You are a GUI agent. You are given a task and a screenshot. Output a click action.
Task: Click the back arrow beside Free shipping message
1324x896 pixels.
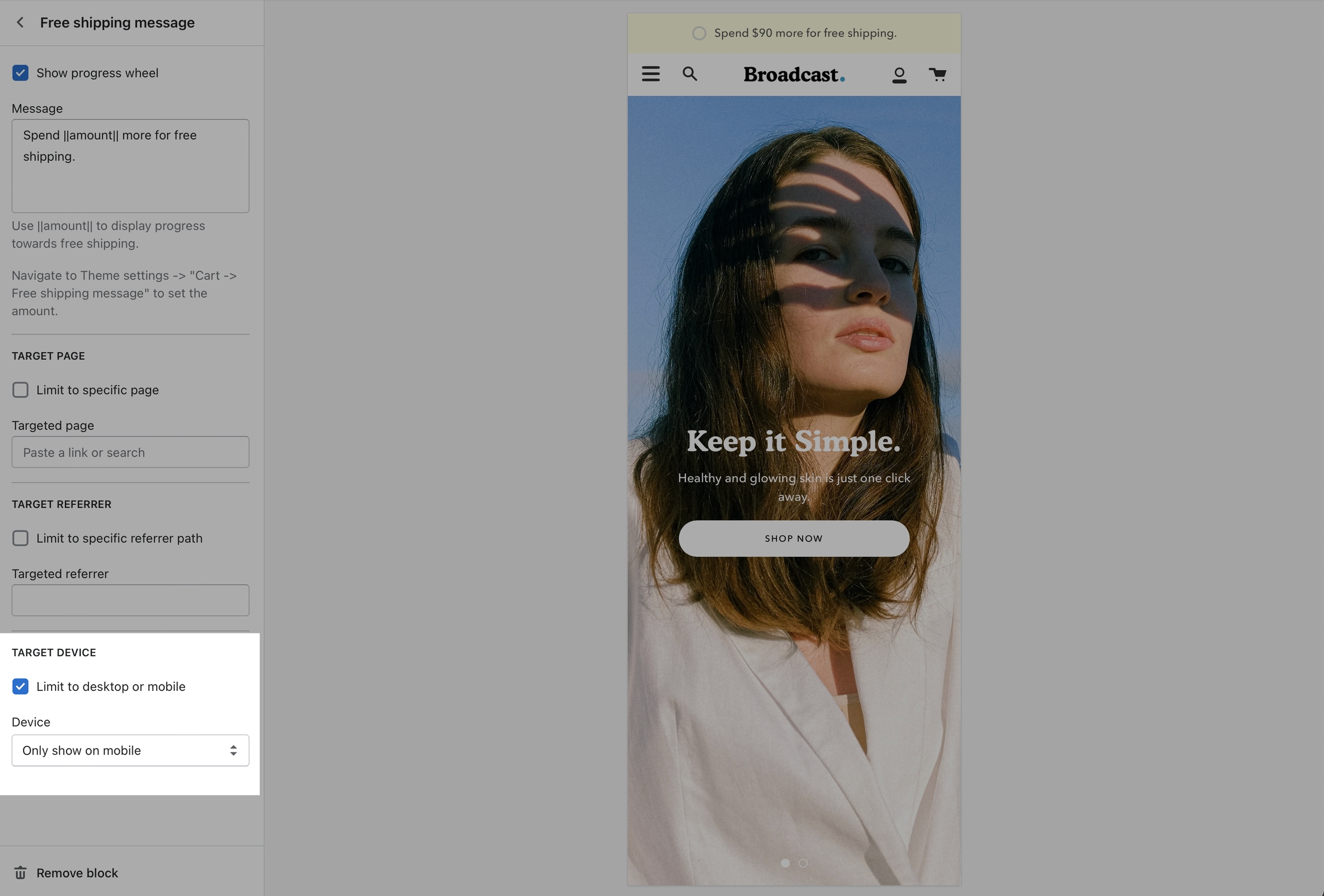coord(20,22)
